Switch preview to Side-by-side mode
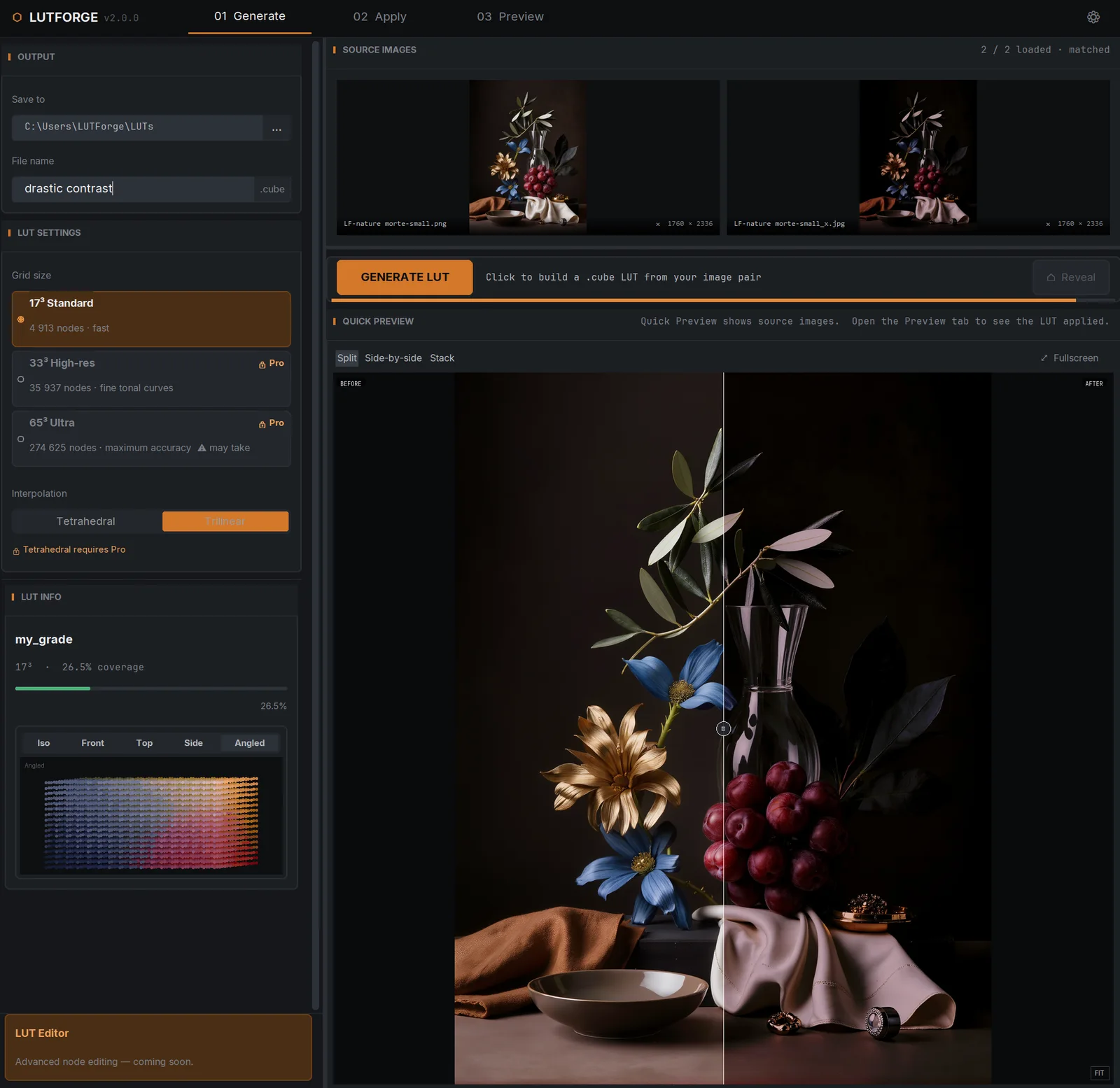The width and height of the screenshot is (1120, 1088). (393, 358)
